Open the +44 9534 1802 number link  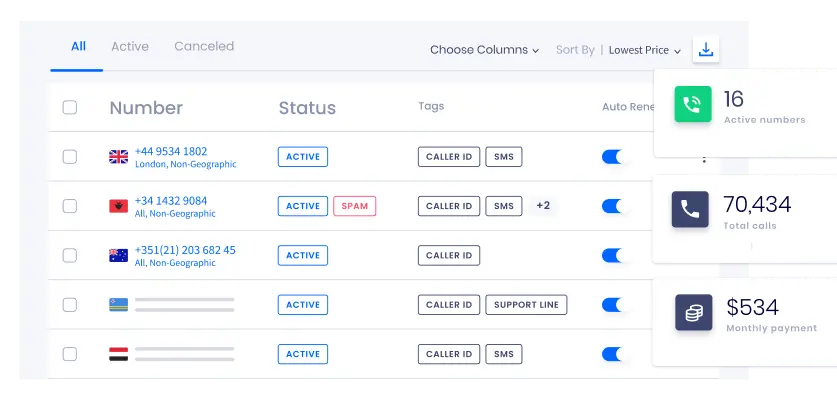click(x=171, y=151)
